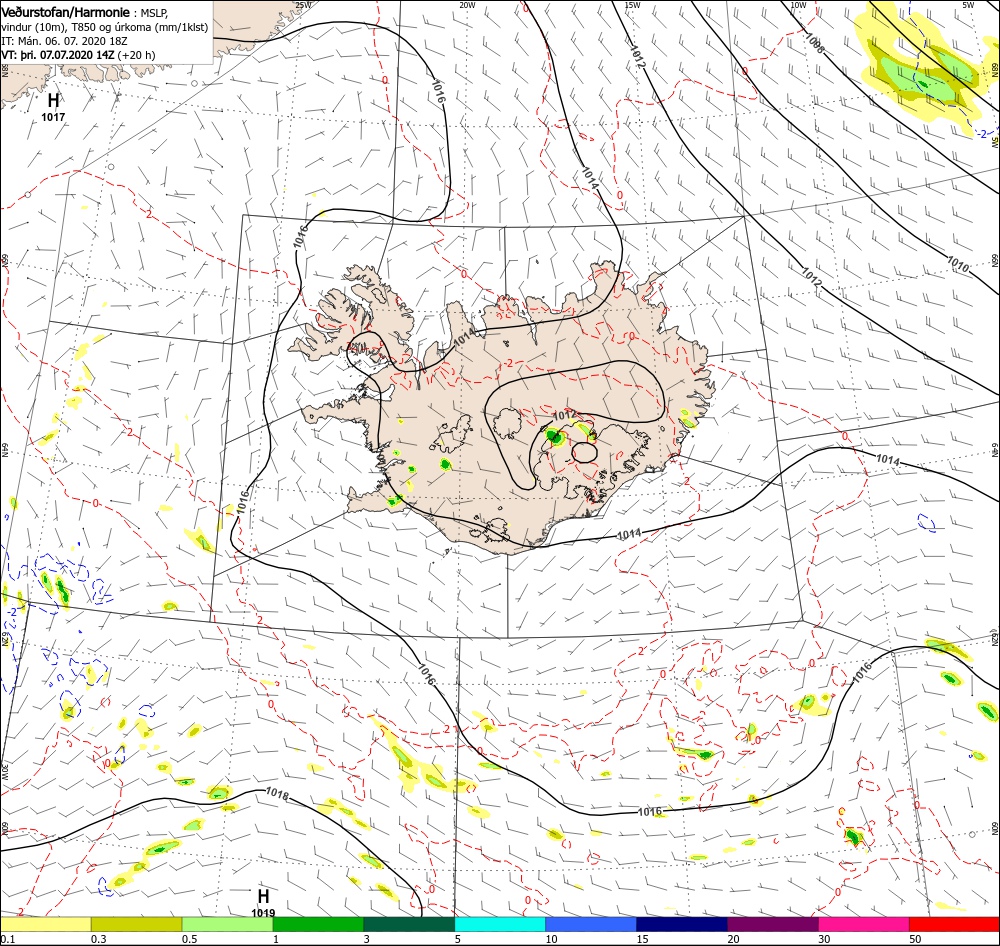Click the 1008 isobar label
Image resolution: width=1000 pixels, height=946 pixels.
(813, 43)
